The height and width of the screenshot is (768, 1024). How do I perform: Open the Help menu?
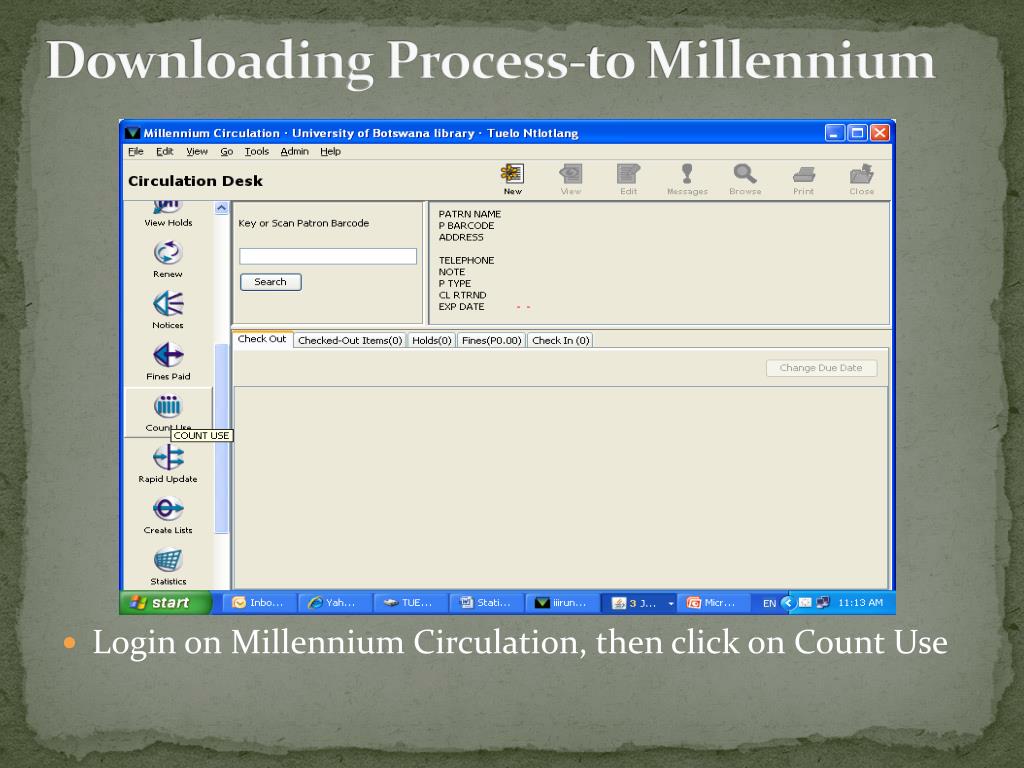point(330,152)
